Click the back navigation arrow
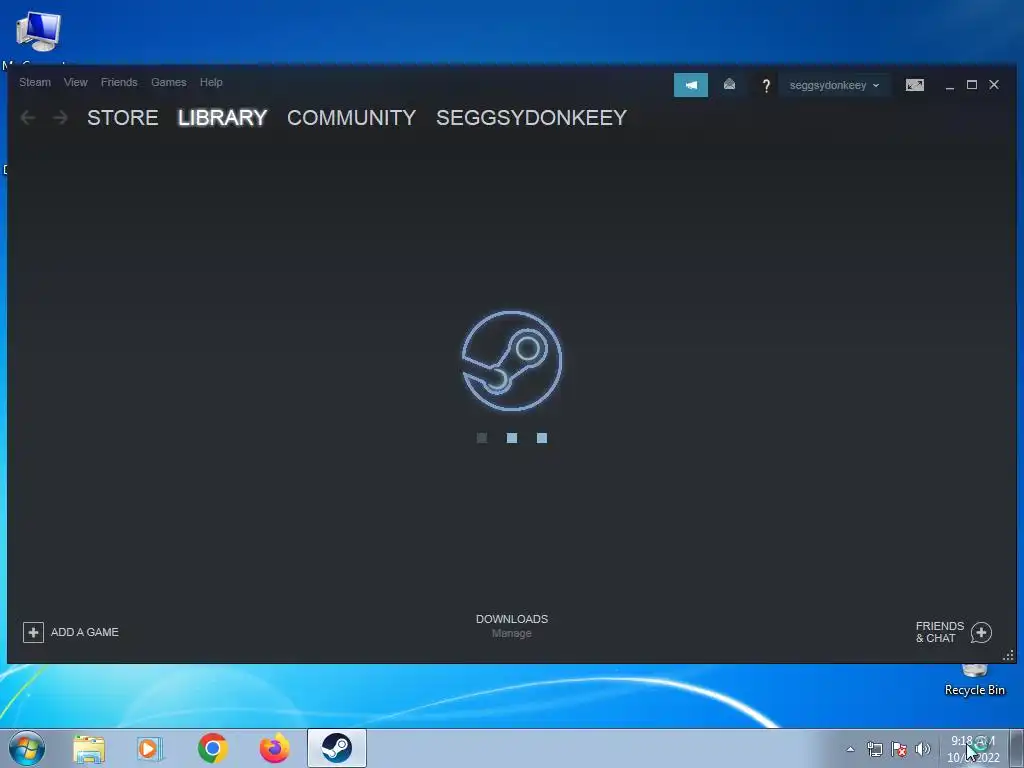Viewport: 1024px width, 768px height. pos(28,118)
